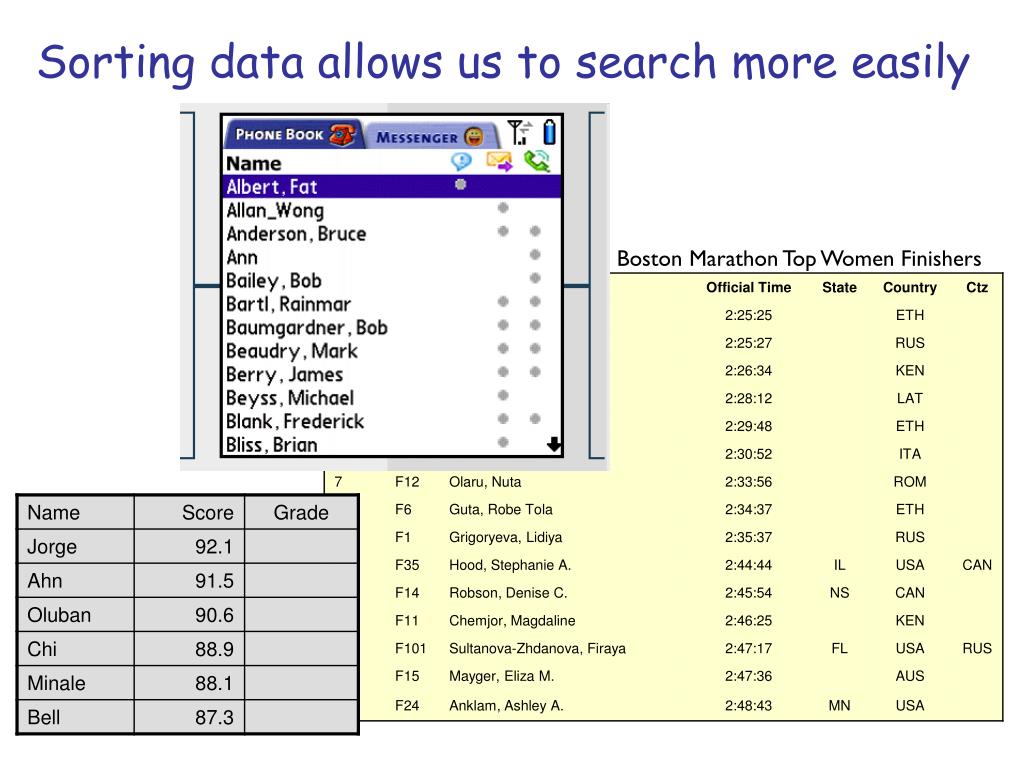1024x768 pixels.
Task: Click the blue battery indicator icon
Action: 549,131
